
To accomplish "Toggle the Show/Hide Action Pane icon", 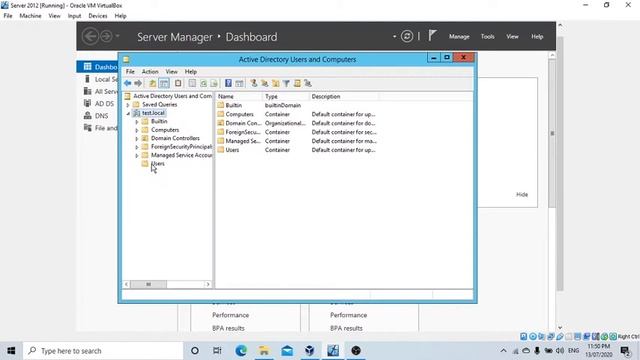I will pyautogui.click(x=240, y=83).
